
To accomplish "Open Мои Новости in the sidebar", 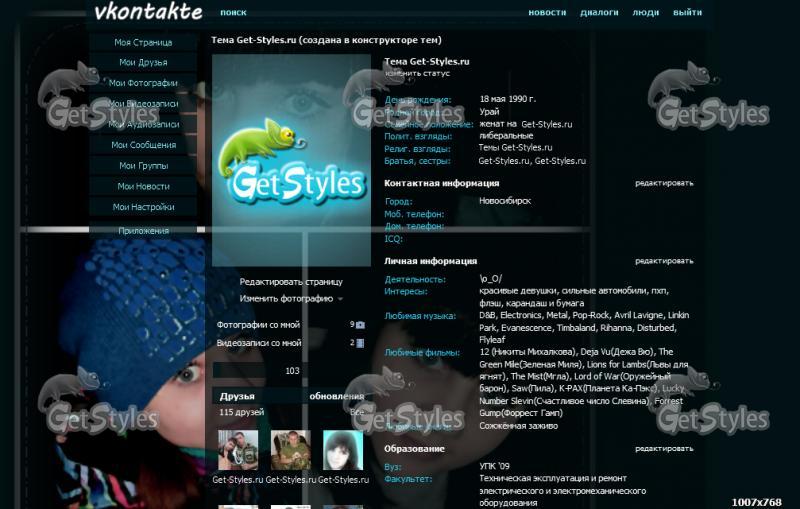I will (x=143, y=186).
